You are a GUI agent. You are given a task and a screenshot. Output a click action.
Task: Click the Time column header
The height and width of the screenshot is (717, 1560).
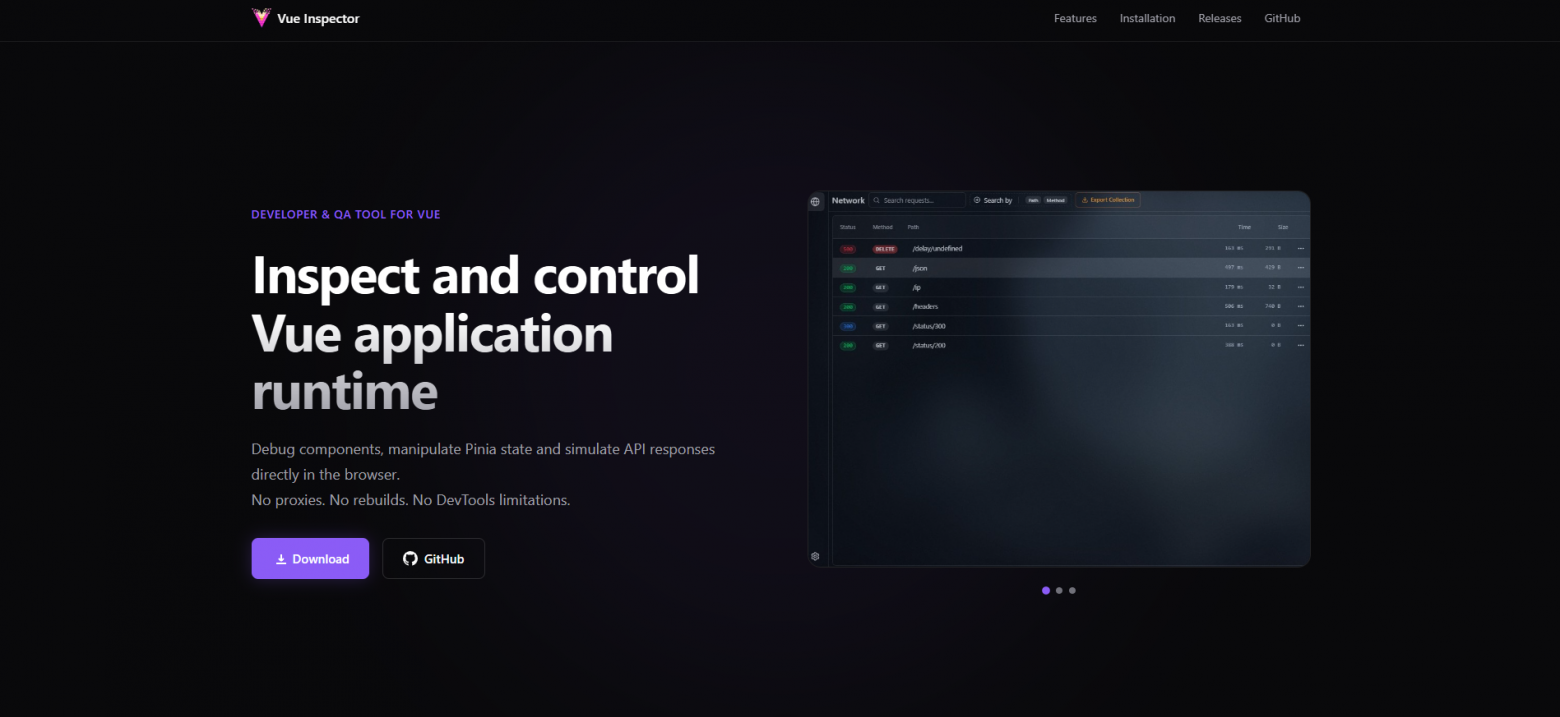coord(1244,227)
